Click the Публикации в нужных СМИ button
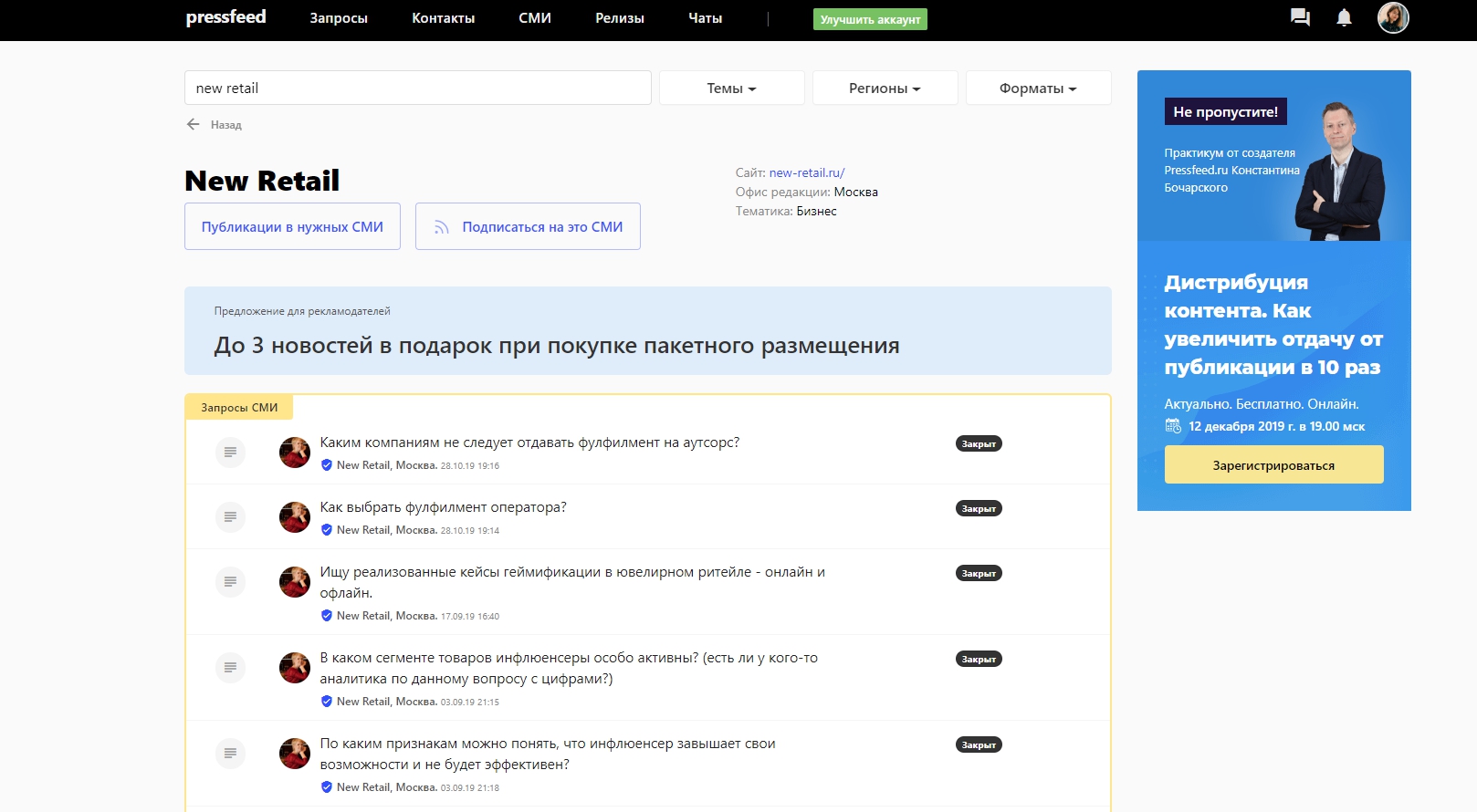 coord(292,227)
